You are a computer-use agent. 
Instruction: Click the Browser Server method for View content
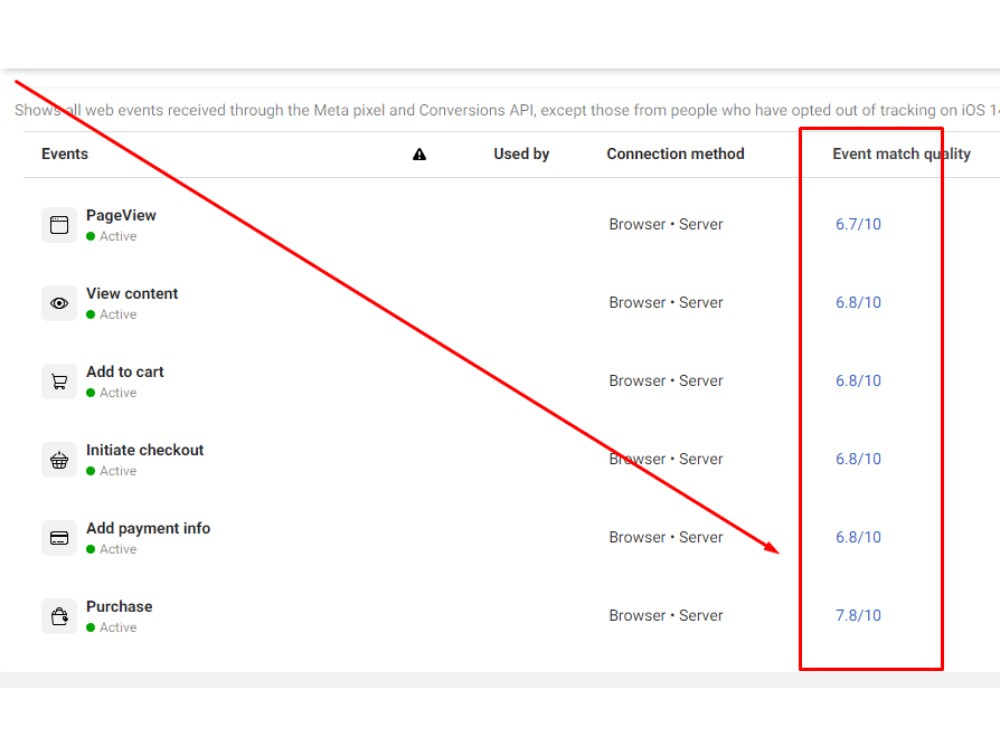(x=666, y=302)
